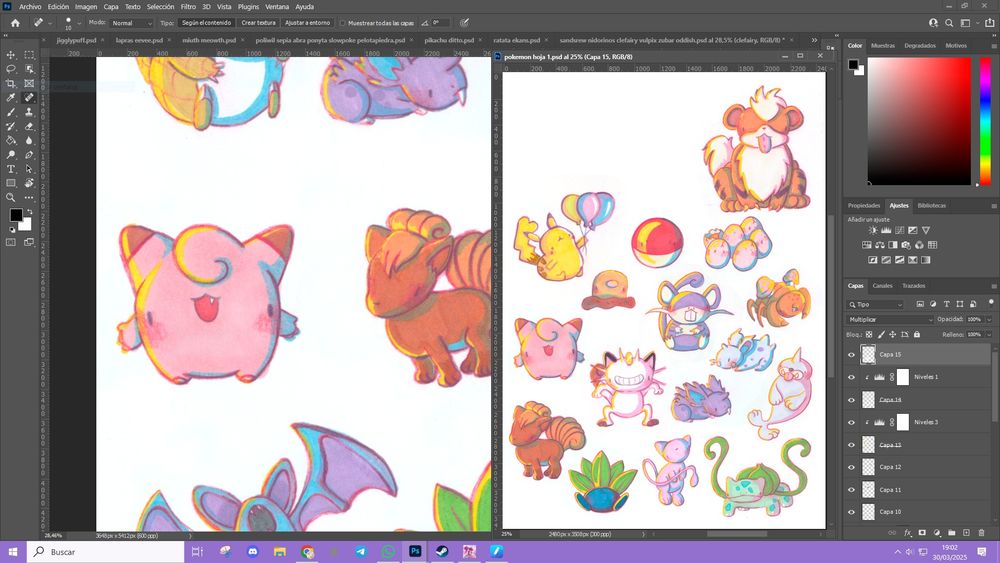
Task: Open the Color panel options menu
Action: (x=994, y=46)
